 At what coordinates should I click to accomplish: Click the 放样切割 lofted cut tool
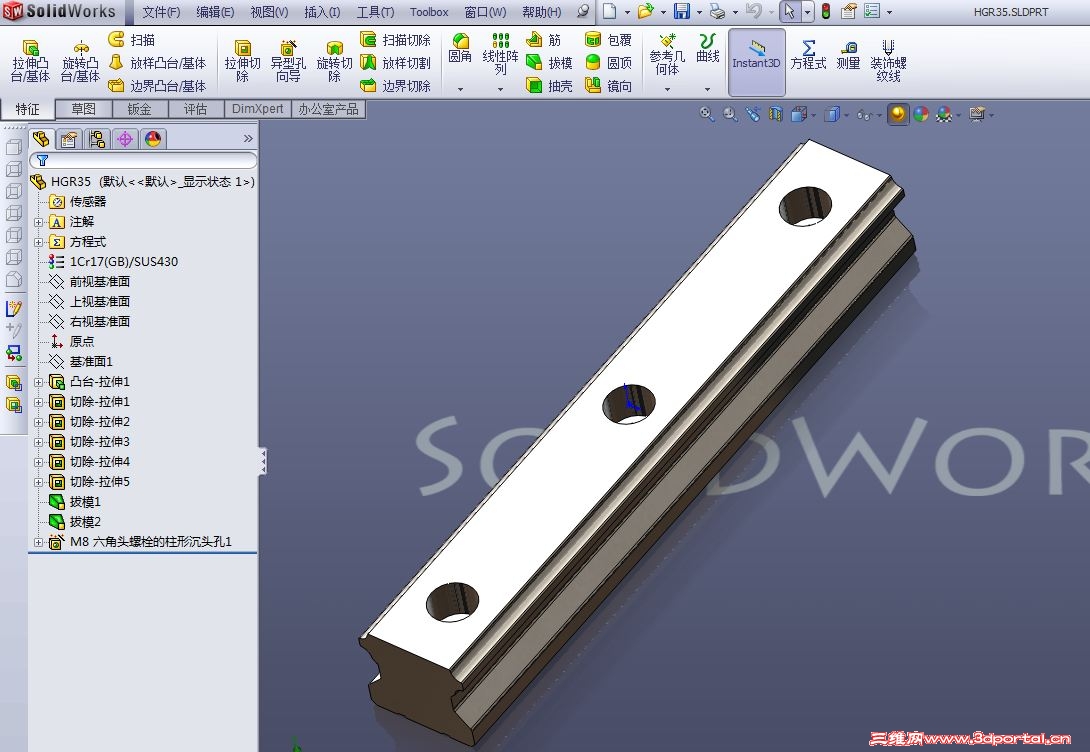[x=396, y=63]
